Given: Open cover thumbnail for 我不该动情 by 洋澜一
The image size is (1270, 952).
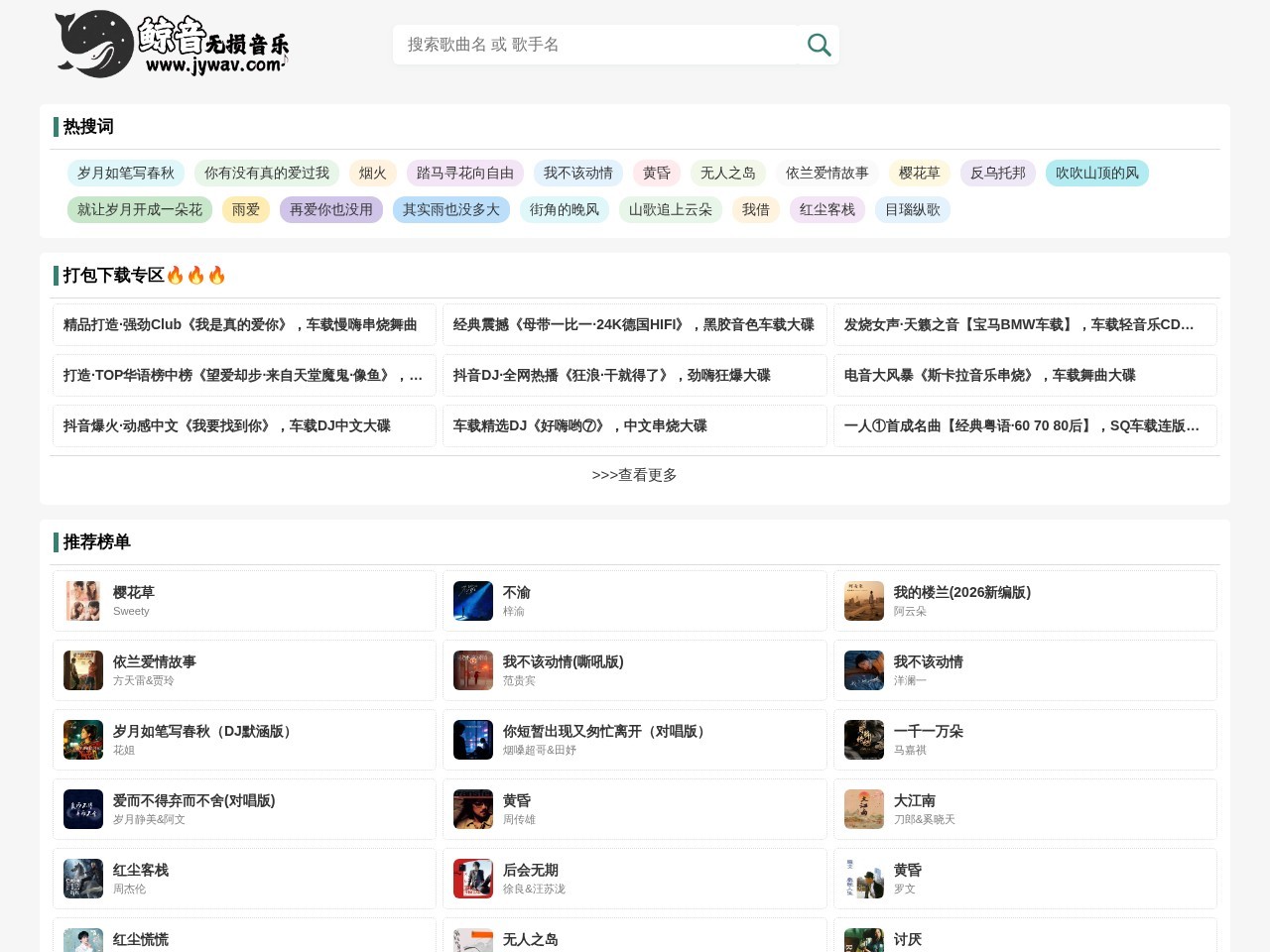Looking at the screenshot, I should point(864,670).
